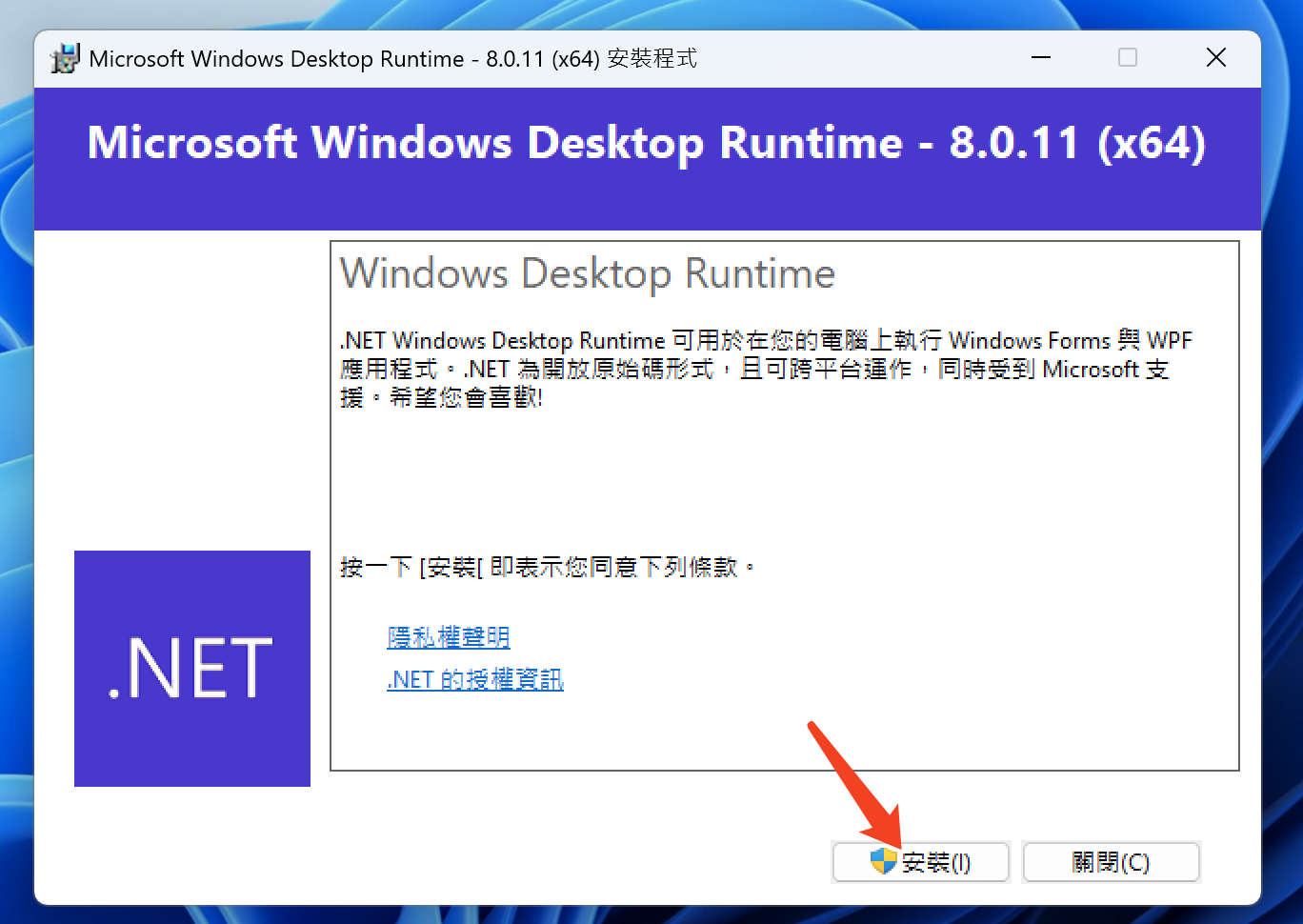Open the 隱私權聲明 privacy statement link
Screen dimensions: 1303x924
coord(449,637)
